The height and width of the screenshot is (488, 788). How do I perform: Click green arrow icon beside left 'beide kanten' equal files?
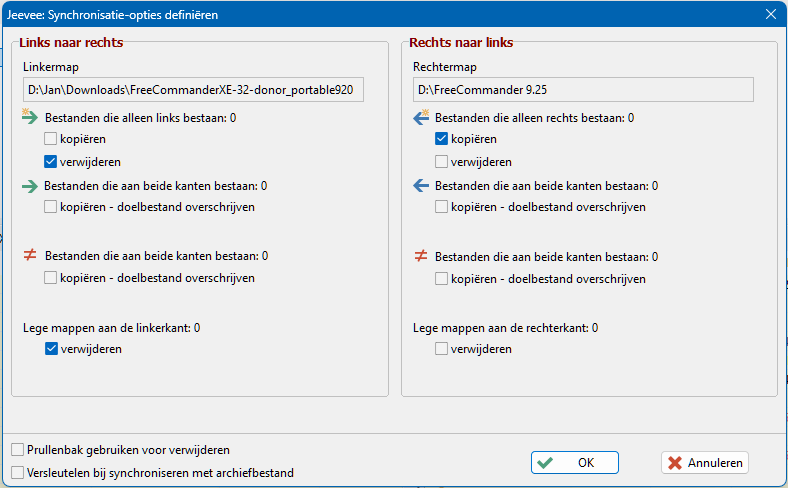pyautogui.click(x=30, y=186)
